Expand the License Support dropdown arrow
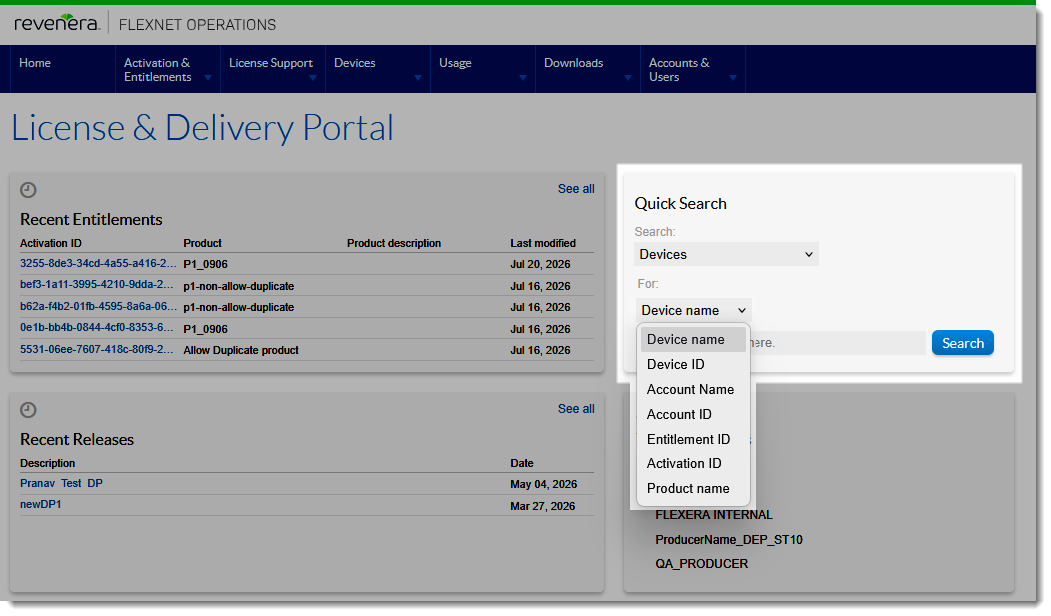The image size is (1051, 616). pyautogui.click(x=313, y=78)
